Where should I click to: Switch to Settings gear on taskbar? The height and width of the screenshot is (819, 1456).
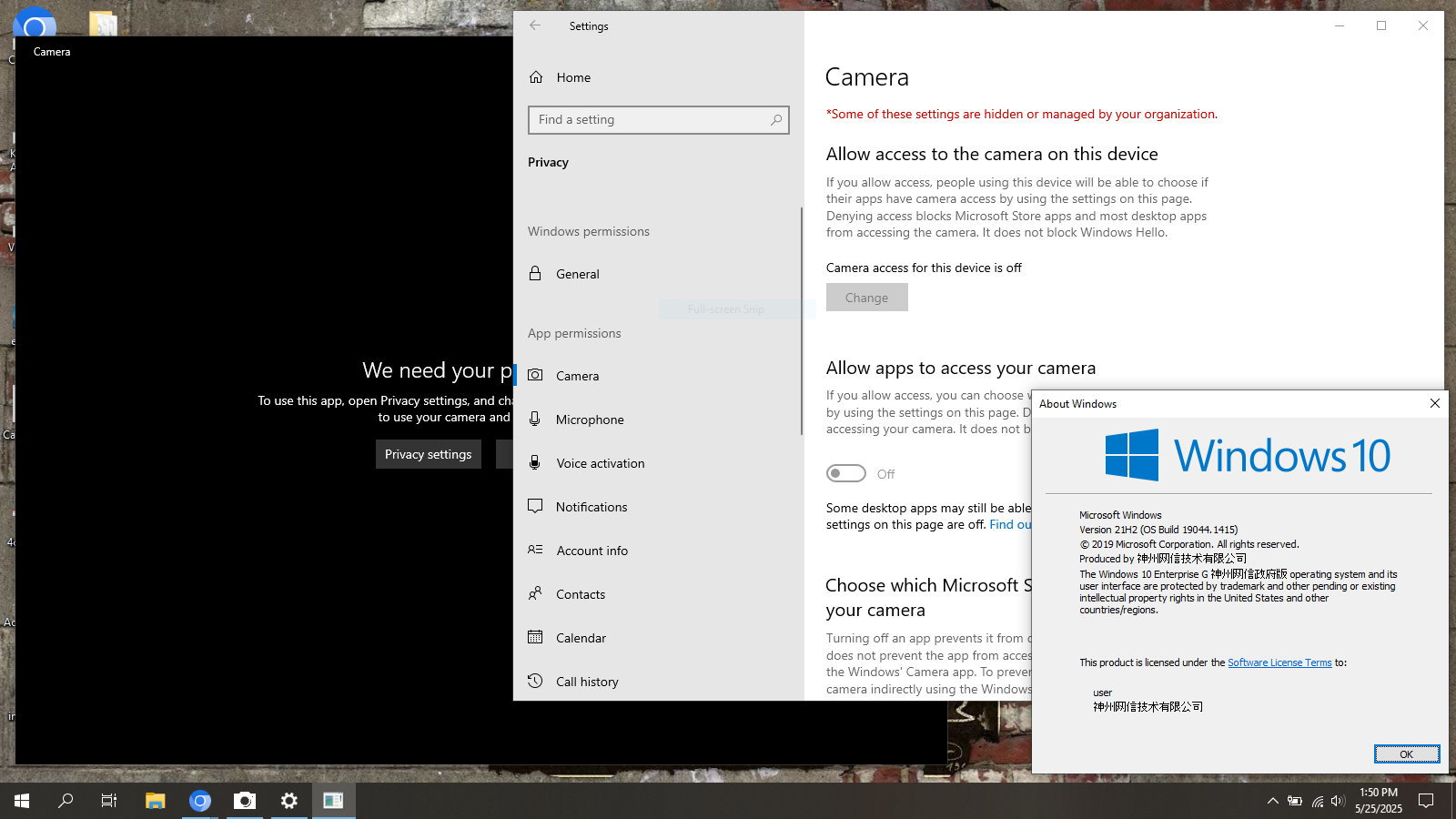[289, 801]
